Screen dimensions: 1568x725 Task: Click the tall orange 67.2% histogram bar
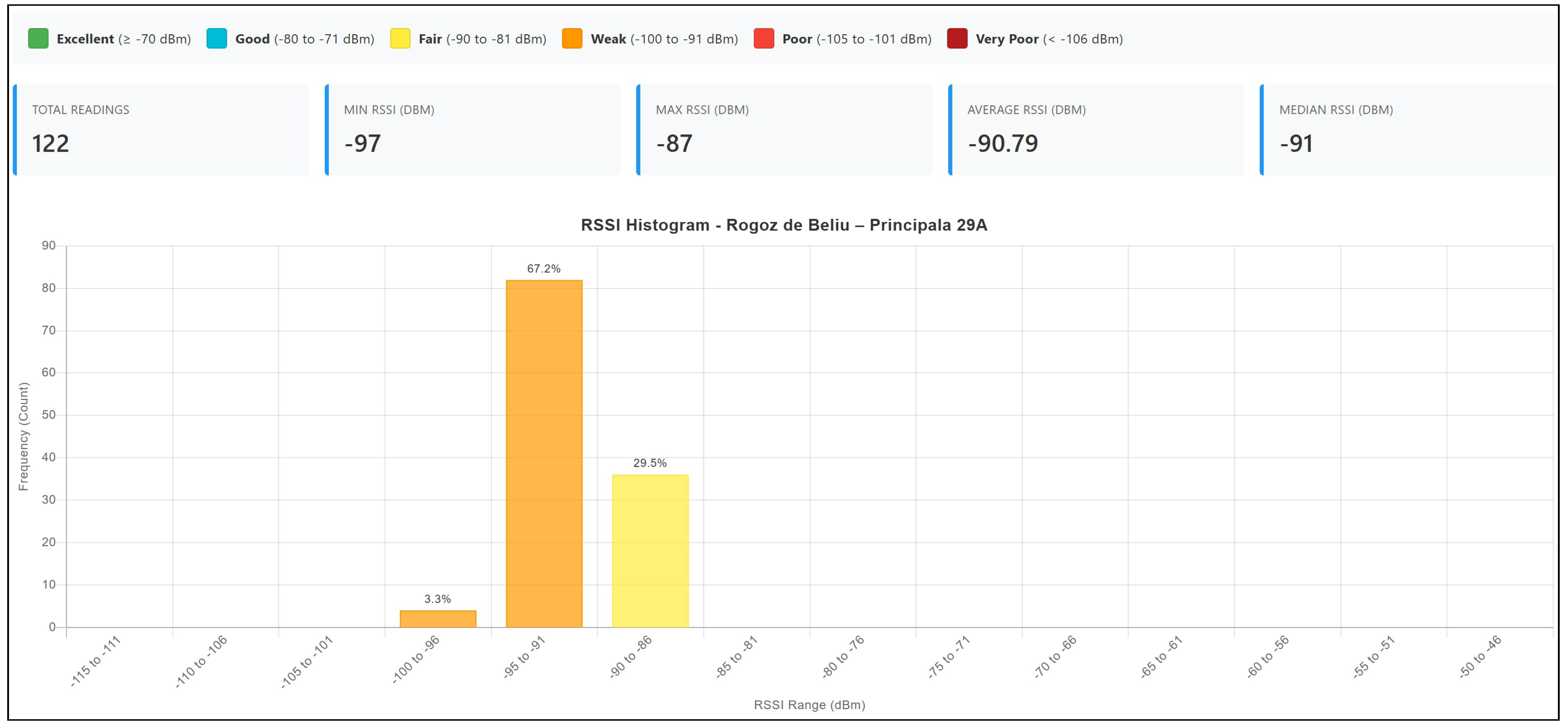[544, 454]
